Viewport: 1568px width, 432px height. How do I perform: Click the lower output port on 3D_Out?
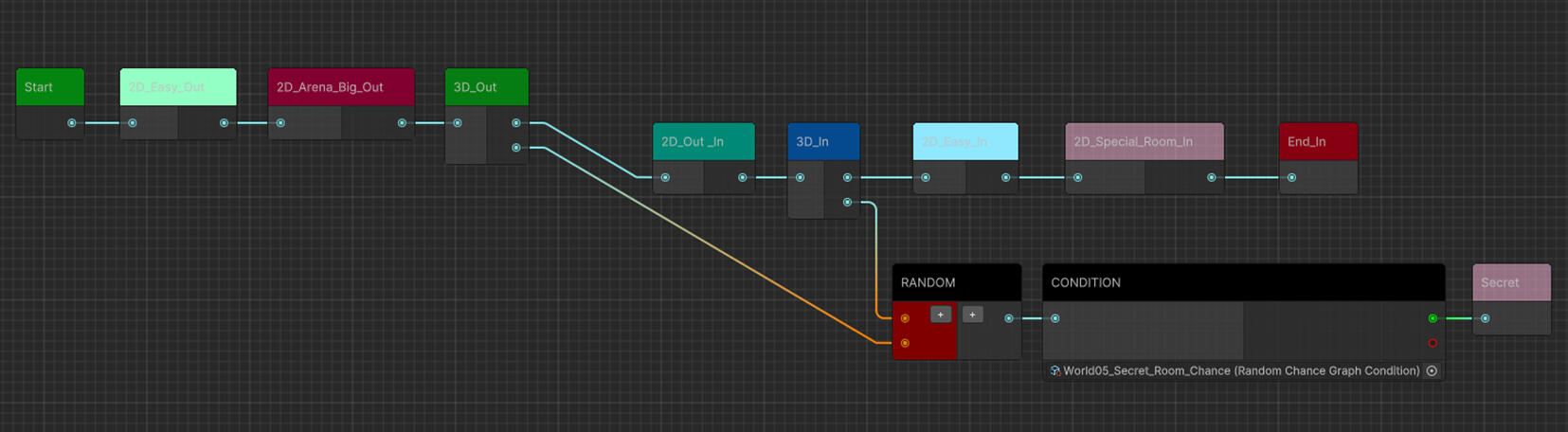(515, 148)
